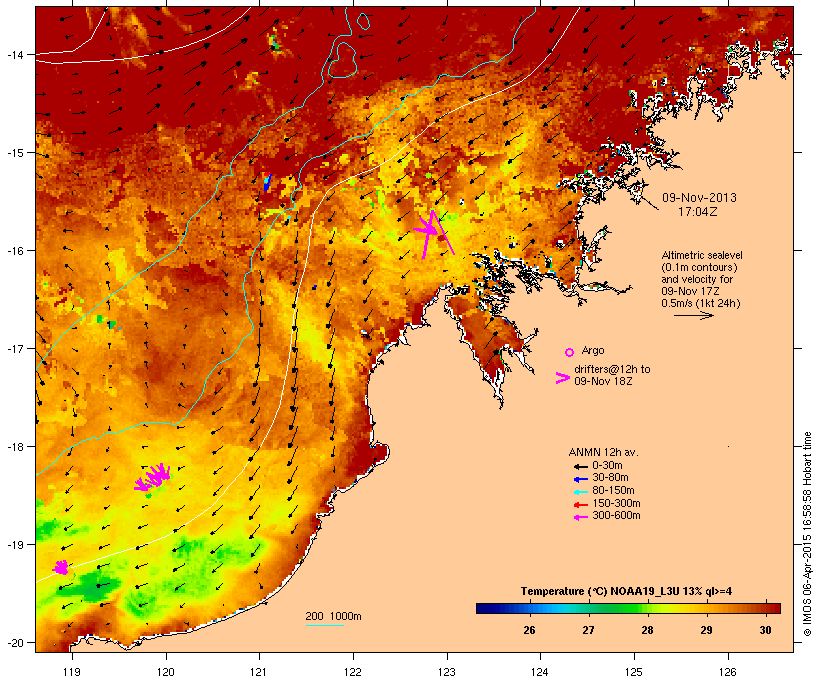Click the time label 17:04Z
The width and height of the screenshot is (820, 680).
click(697, 212)
